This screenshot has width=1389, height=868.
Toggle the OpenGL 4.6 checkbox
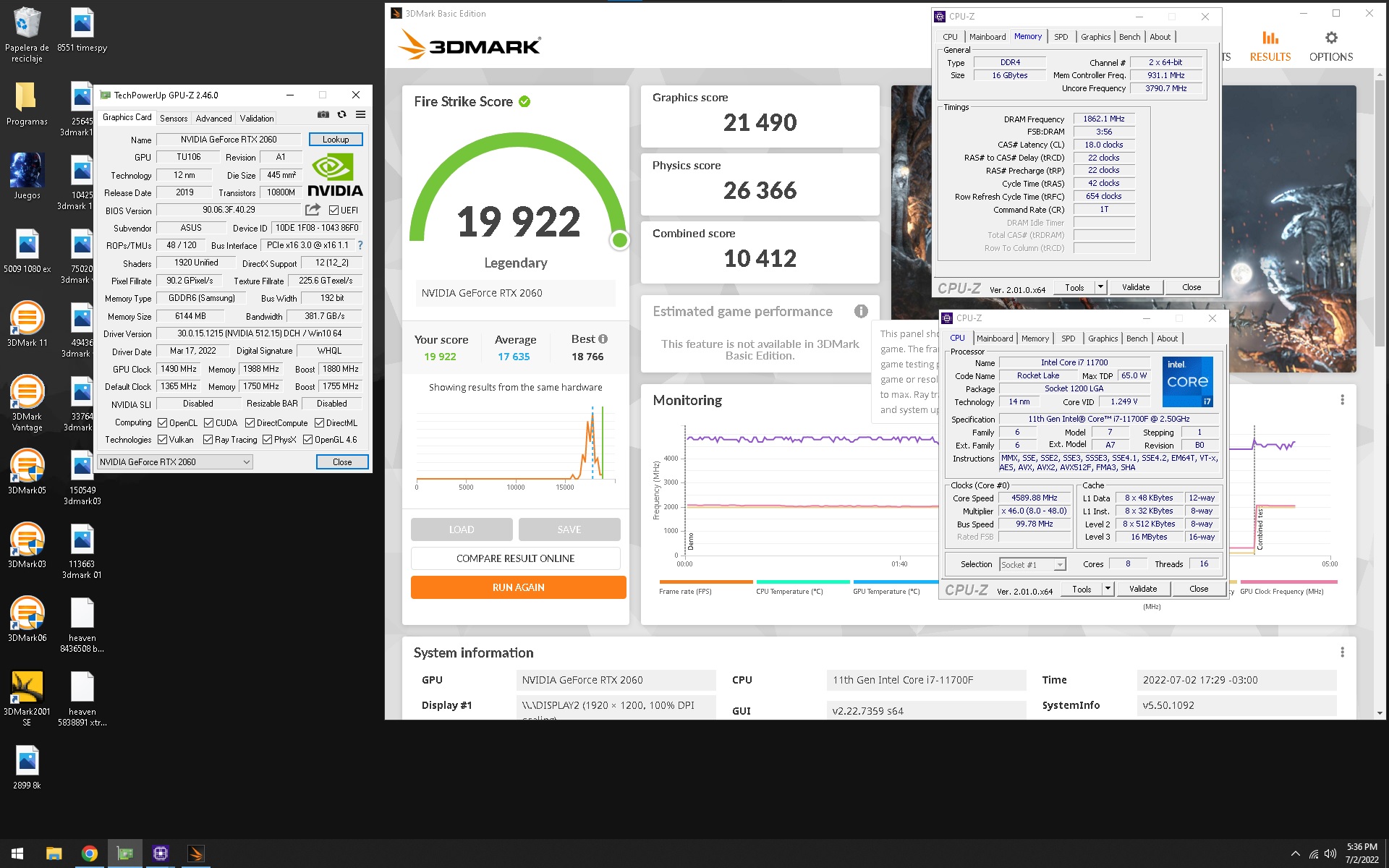[307, 440]
